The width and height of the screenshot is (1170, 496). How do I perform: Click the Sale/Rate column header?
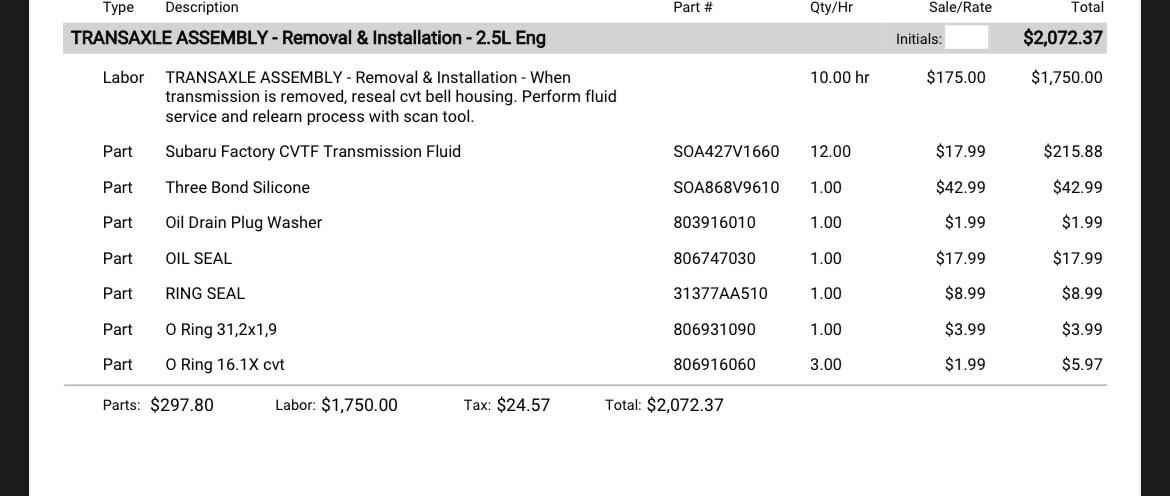(960, 7)
